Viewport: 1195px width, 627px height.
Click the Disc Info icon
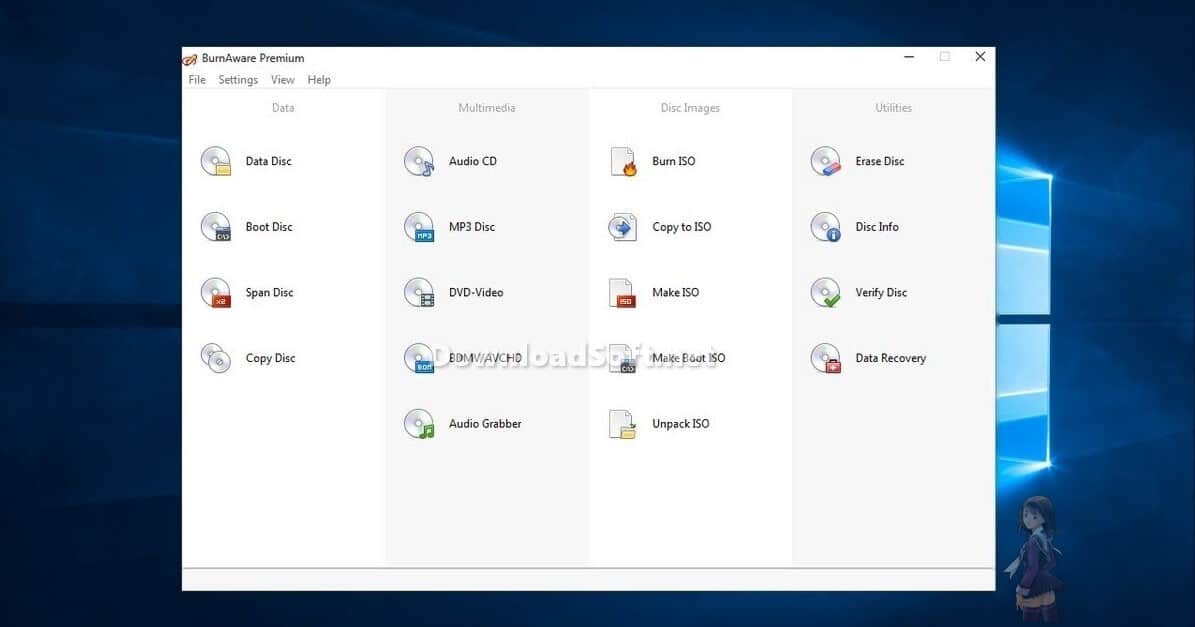point(825,227)
